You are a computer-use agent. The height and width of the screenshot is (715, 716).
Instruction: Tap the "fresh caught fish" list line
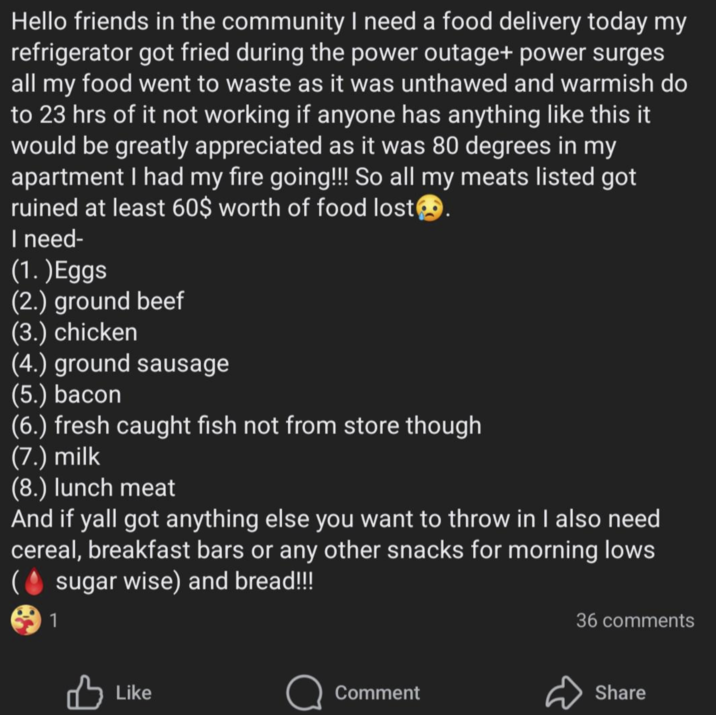point(245,426)
